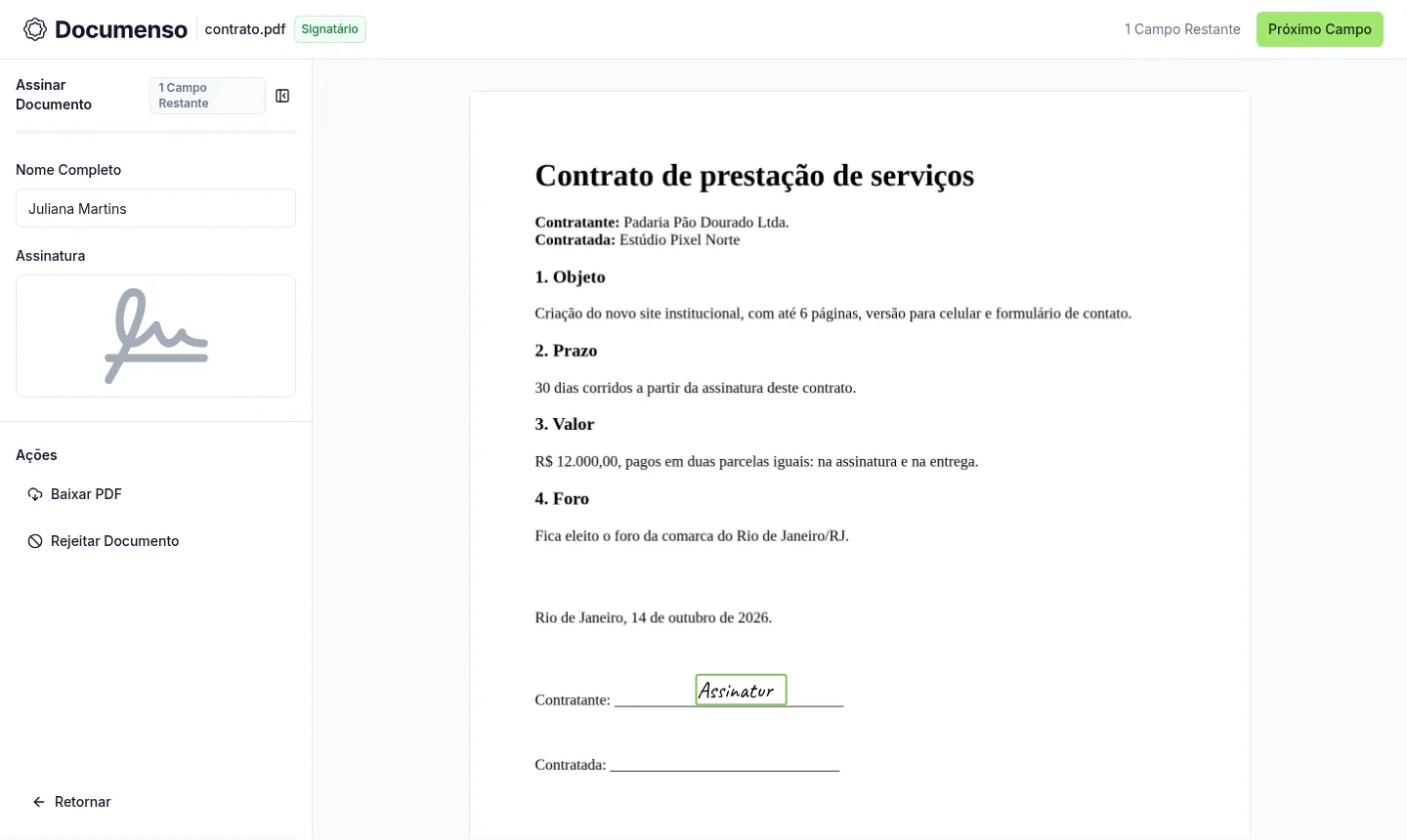Click the 1. Objeto heading

point(570,276)
